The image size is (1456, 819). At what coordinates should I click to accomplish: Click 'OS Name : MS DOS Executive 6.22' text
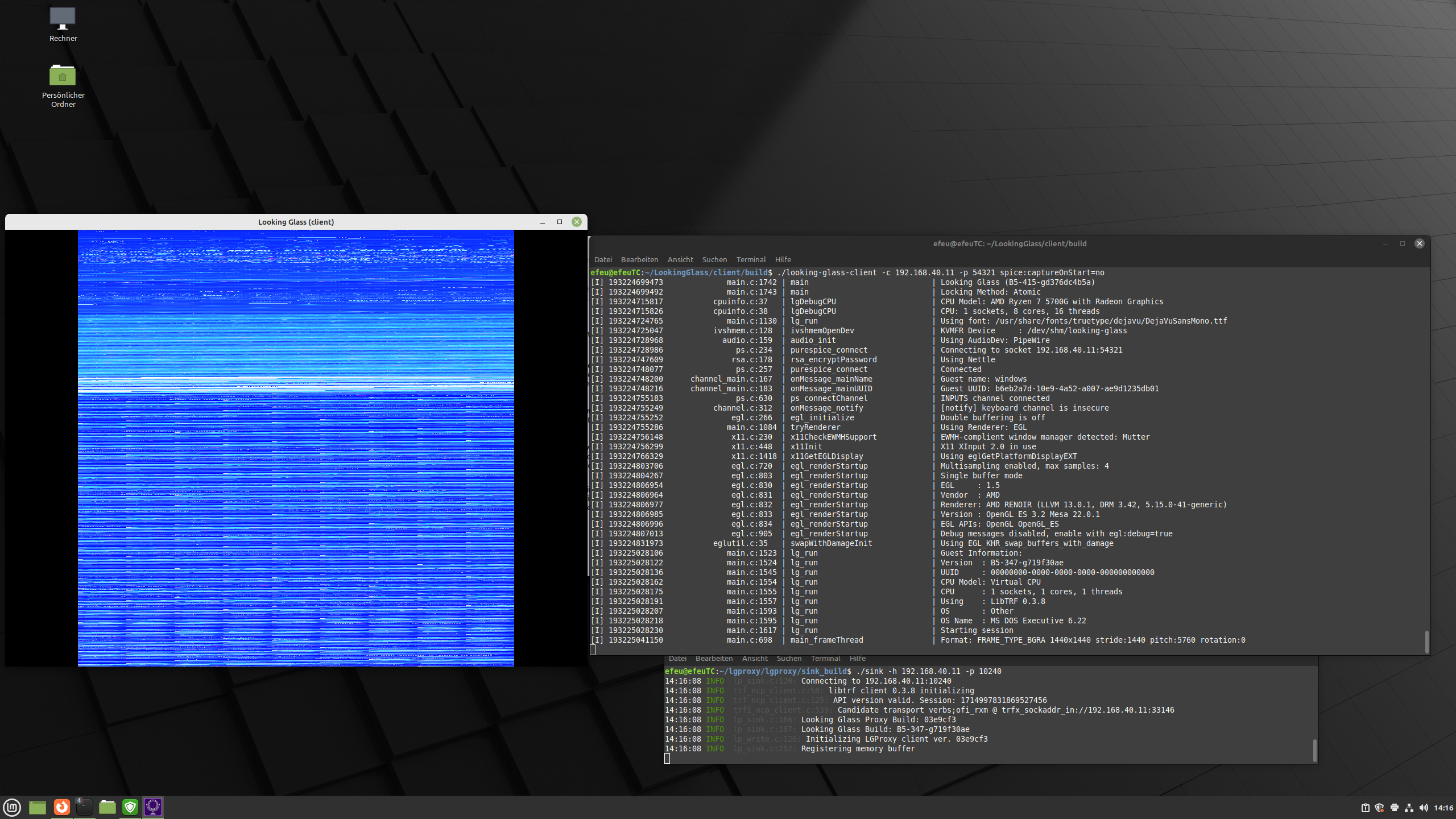click(x=1013, y=621)
